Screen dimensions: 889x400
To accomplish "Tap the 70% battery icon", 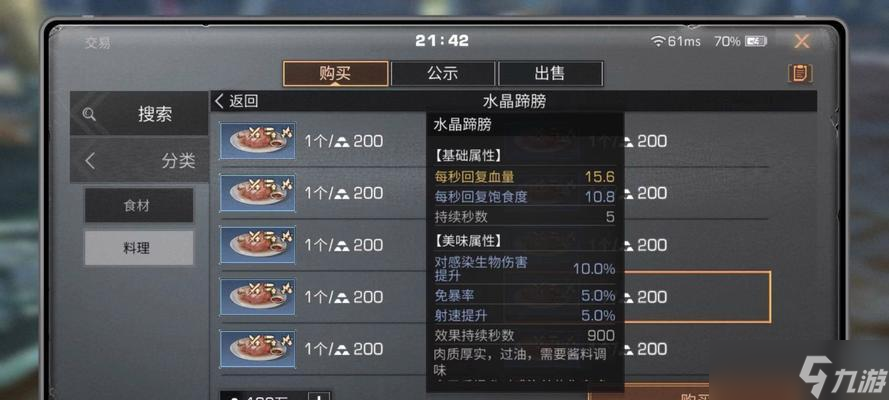I will tap(756, 41).
